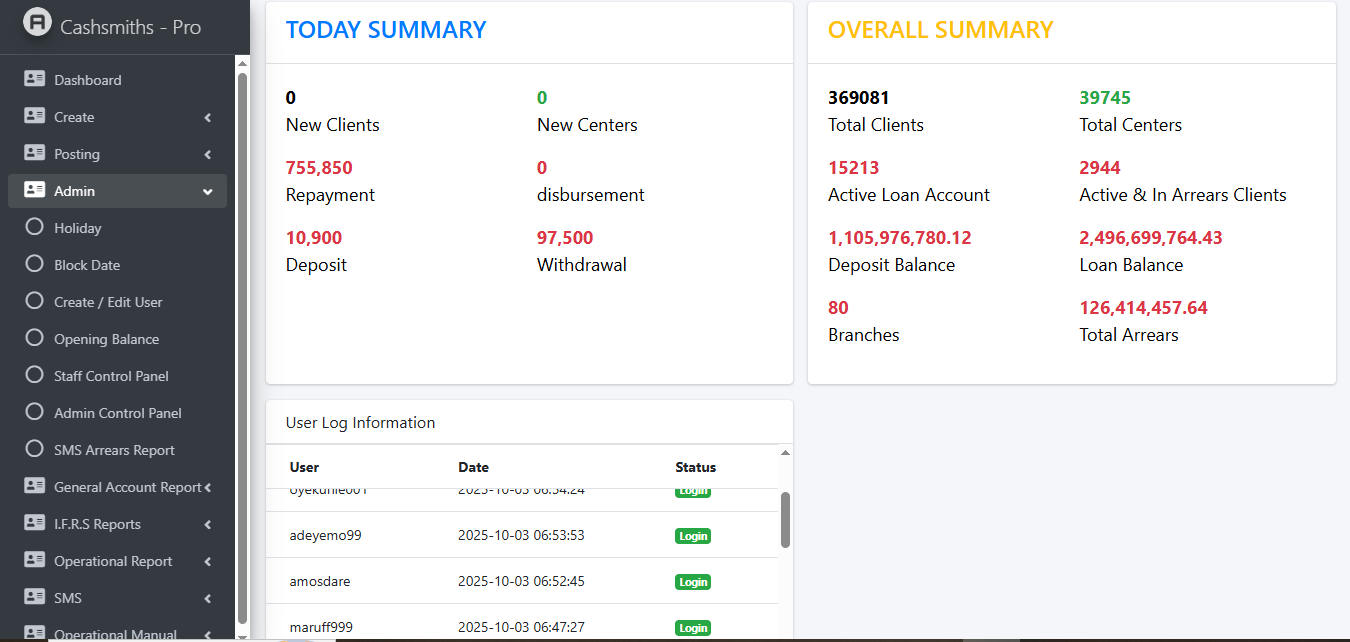This screenshot has width=1350, height=642.
Task: Click the Admin menu card icon
Action: pos(35,190)
